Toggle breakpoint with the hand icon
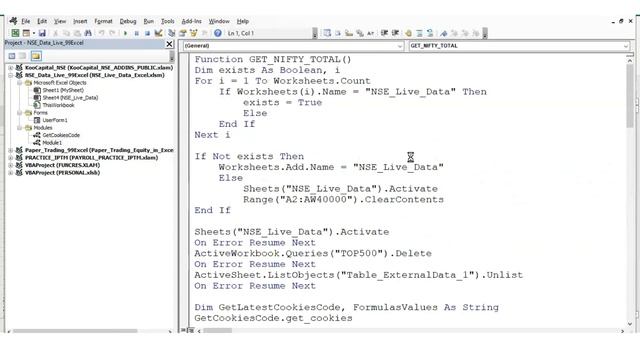 pyautogui.click(x=408, y=33)
